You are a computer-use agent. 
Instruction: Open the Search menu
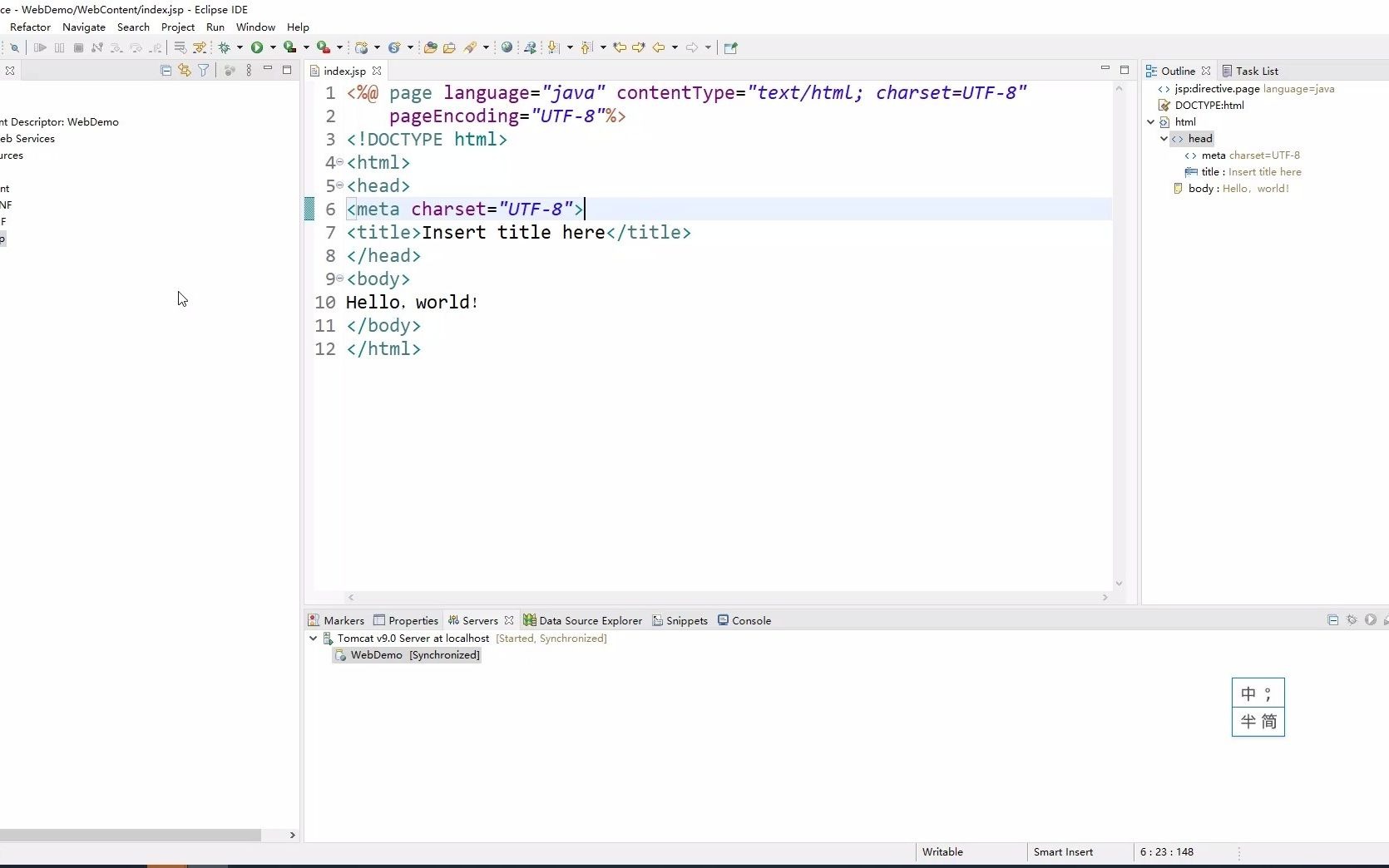tap(133, 27)
